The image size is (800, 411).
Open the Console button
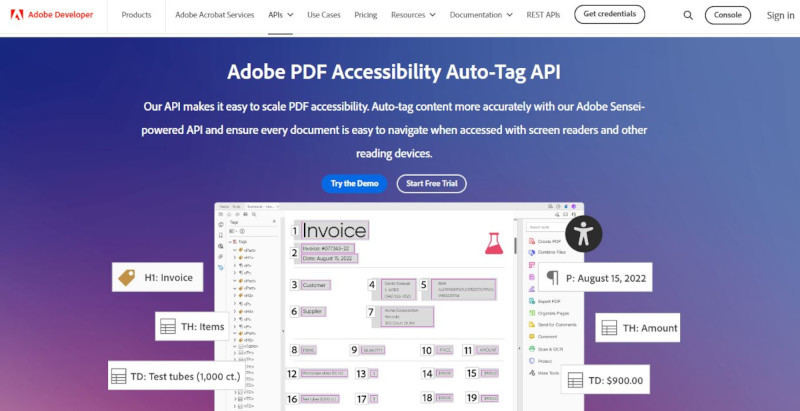[x=728, y=15]
